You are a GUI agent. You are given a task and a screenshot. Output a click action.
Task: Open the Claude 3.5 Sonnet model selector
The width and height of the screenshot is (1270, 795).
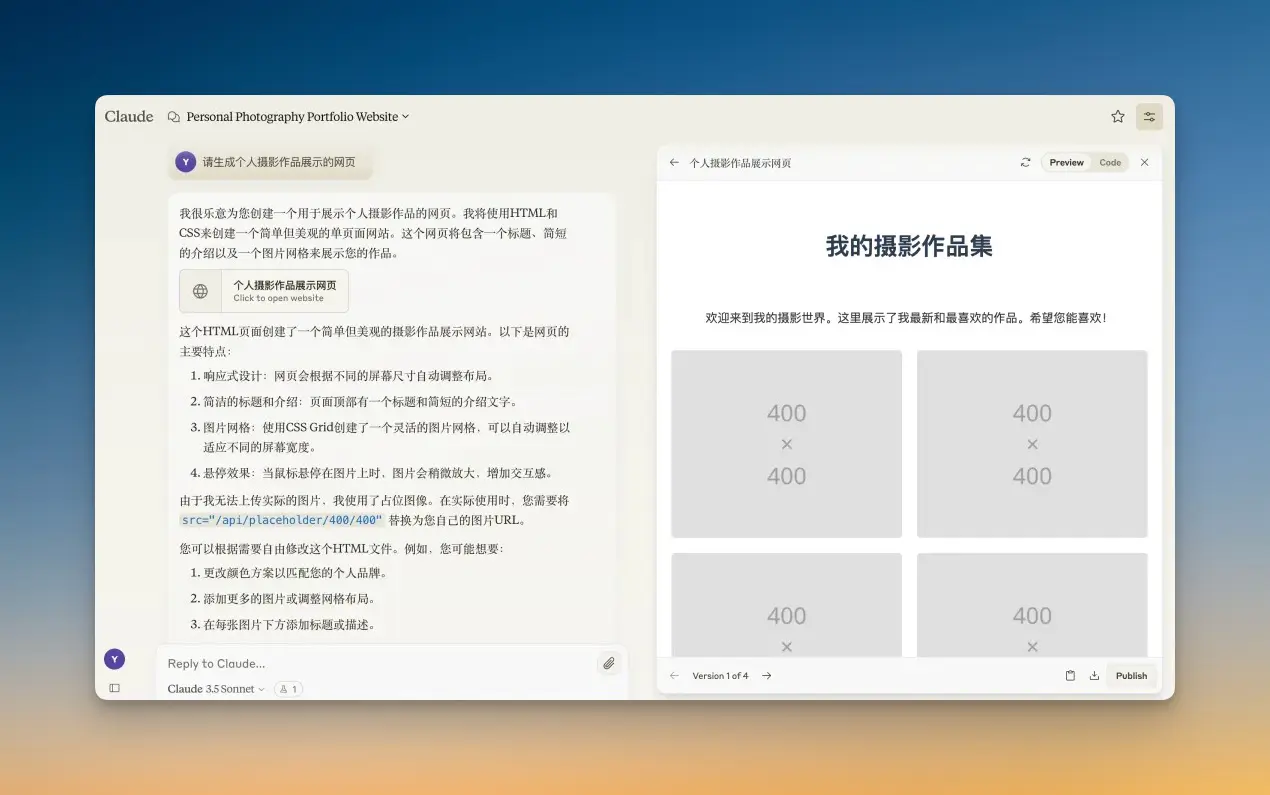[216, 689]
